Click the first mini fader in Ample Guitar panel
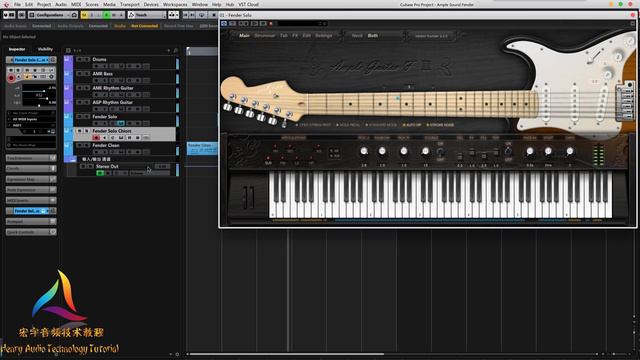This screenshot has width=640, height=360. click(x=460, y=156)
